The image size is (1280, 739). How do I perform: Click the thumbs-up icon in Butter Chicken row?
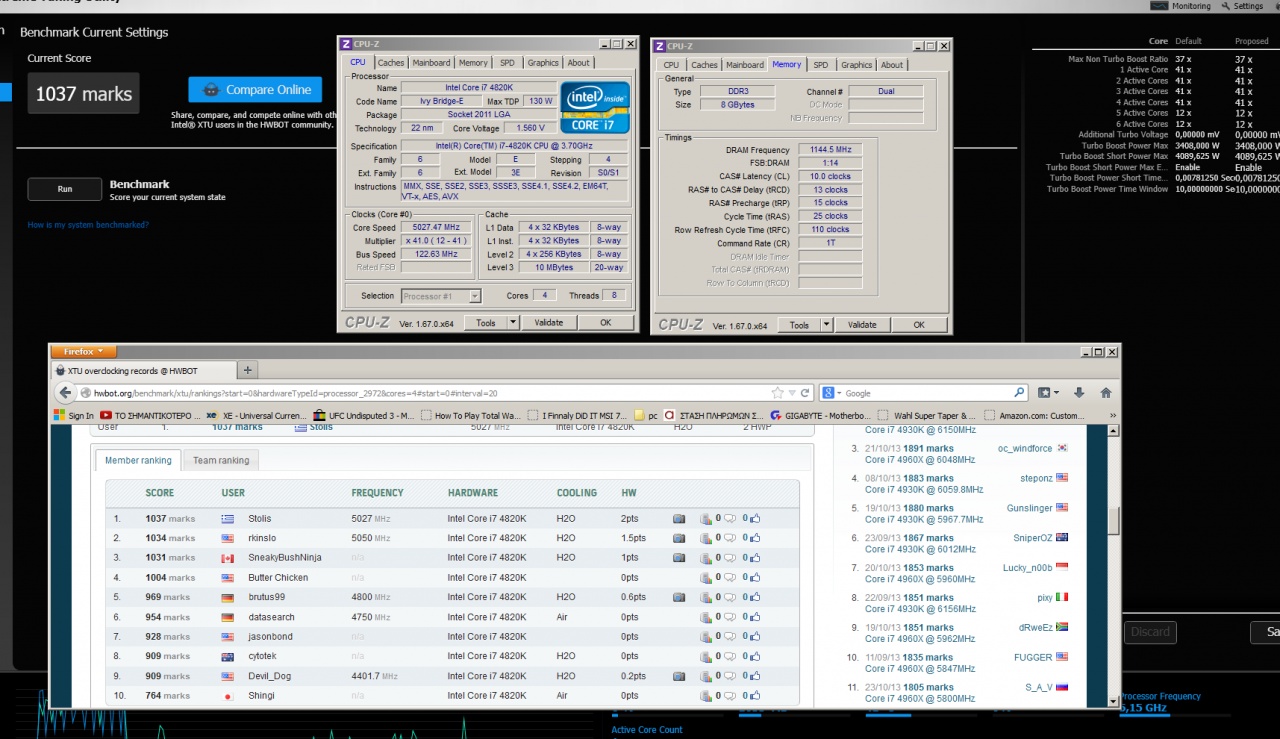pos(755,578)
